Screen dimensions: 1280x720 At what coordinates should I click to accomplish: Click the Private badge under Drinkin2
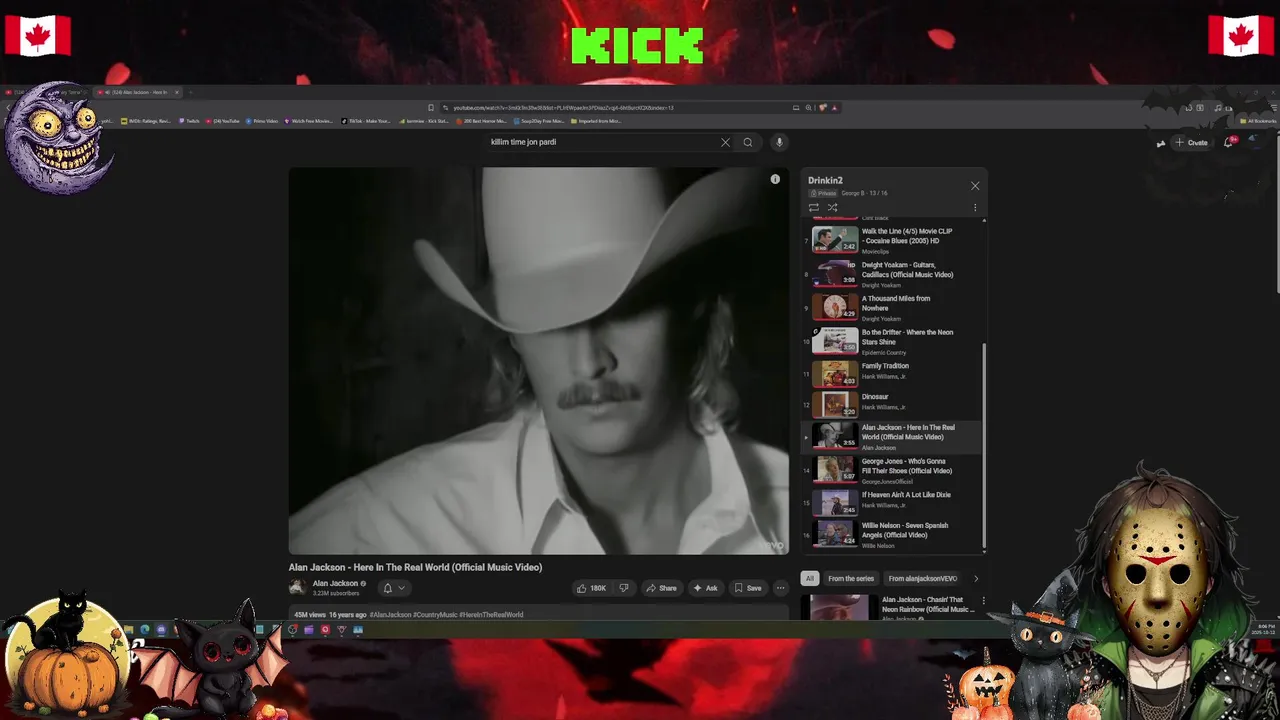[x=822, y=193]
